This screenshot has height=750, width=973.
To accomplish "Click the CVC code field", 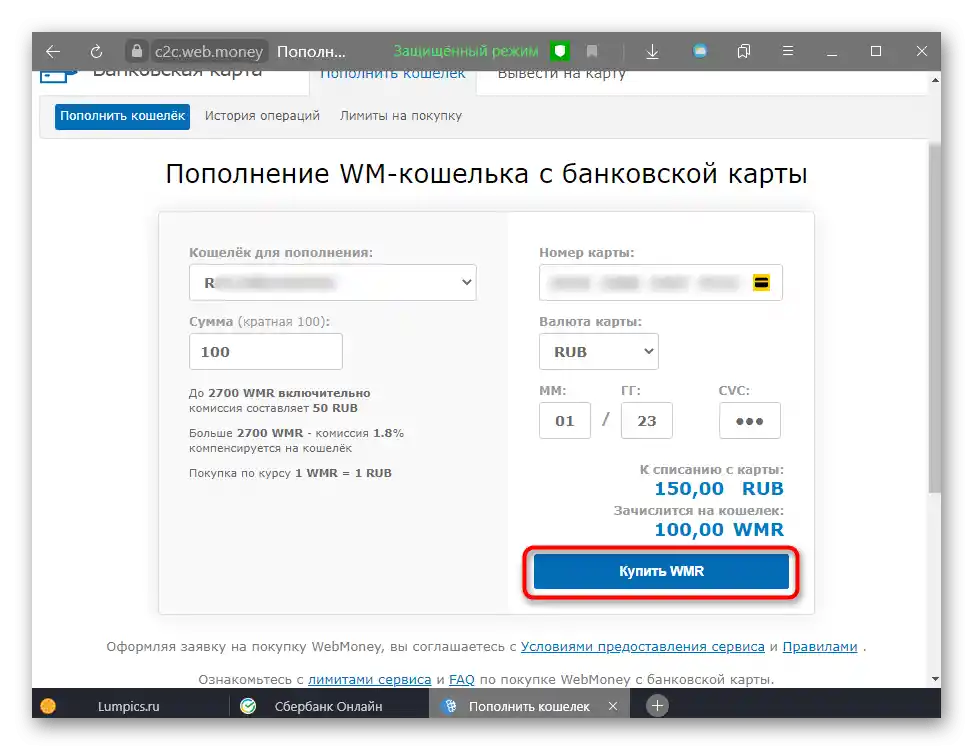I will 750,421.
